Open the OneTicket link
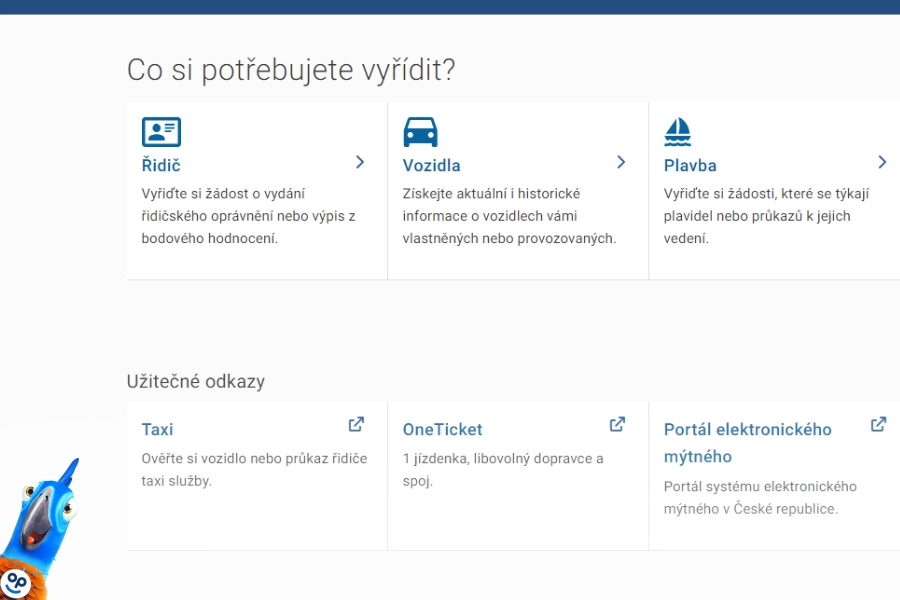 click(x=442, y=430)
